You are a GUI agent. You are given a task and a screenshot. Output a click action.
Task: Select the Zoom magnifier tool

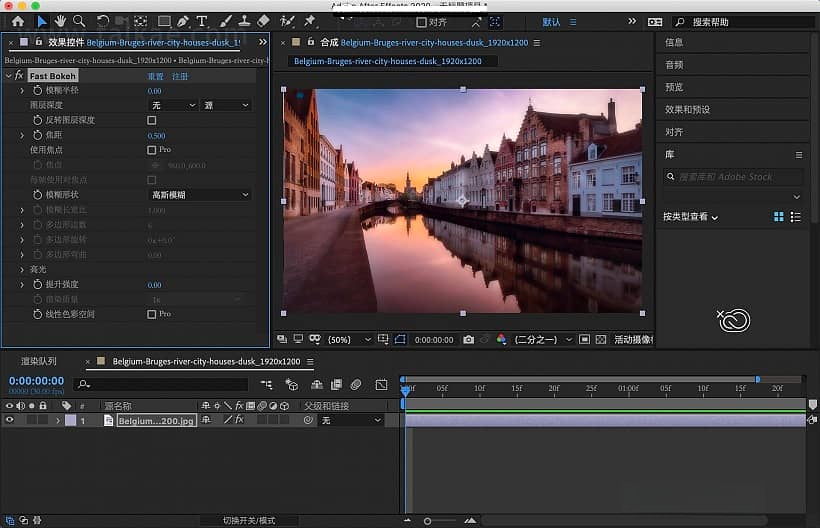(79, 21)
